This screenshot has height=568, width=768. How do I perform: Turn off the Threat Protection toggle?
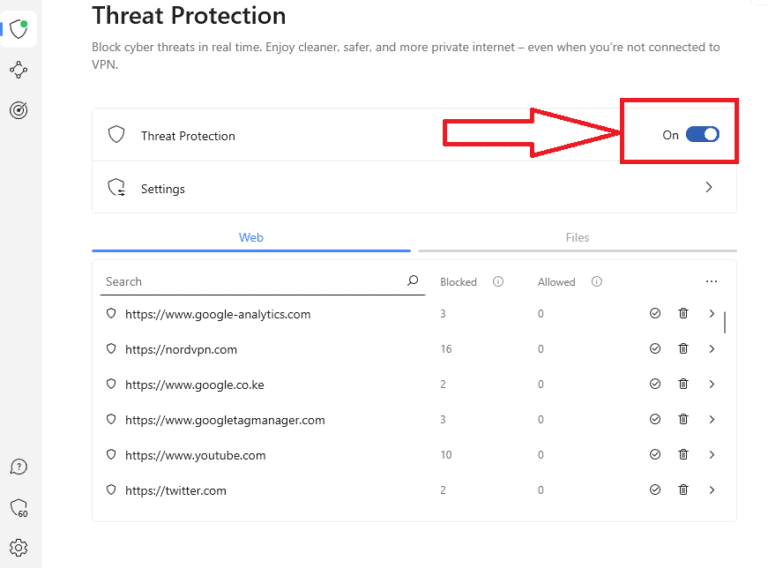click(702, 135)
